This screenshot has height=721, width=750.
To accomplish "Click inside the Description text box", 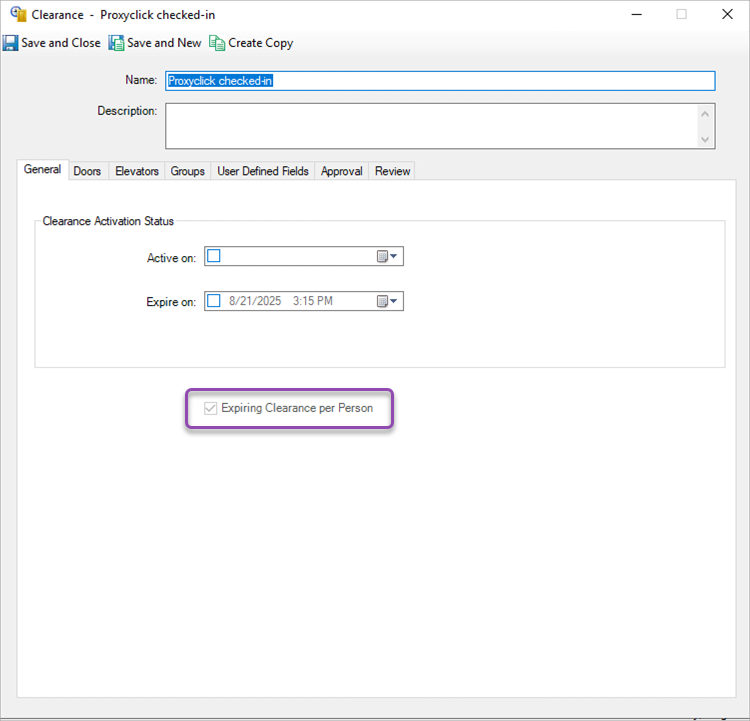I will click(x=430, y=125).
